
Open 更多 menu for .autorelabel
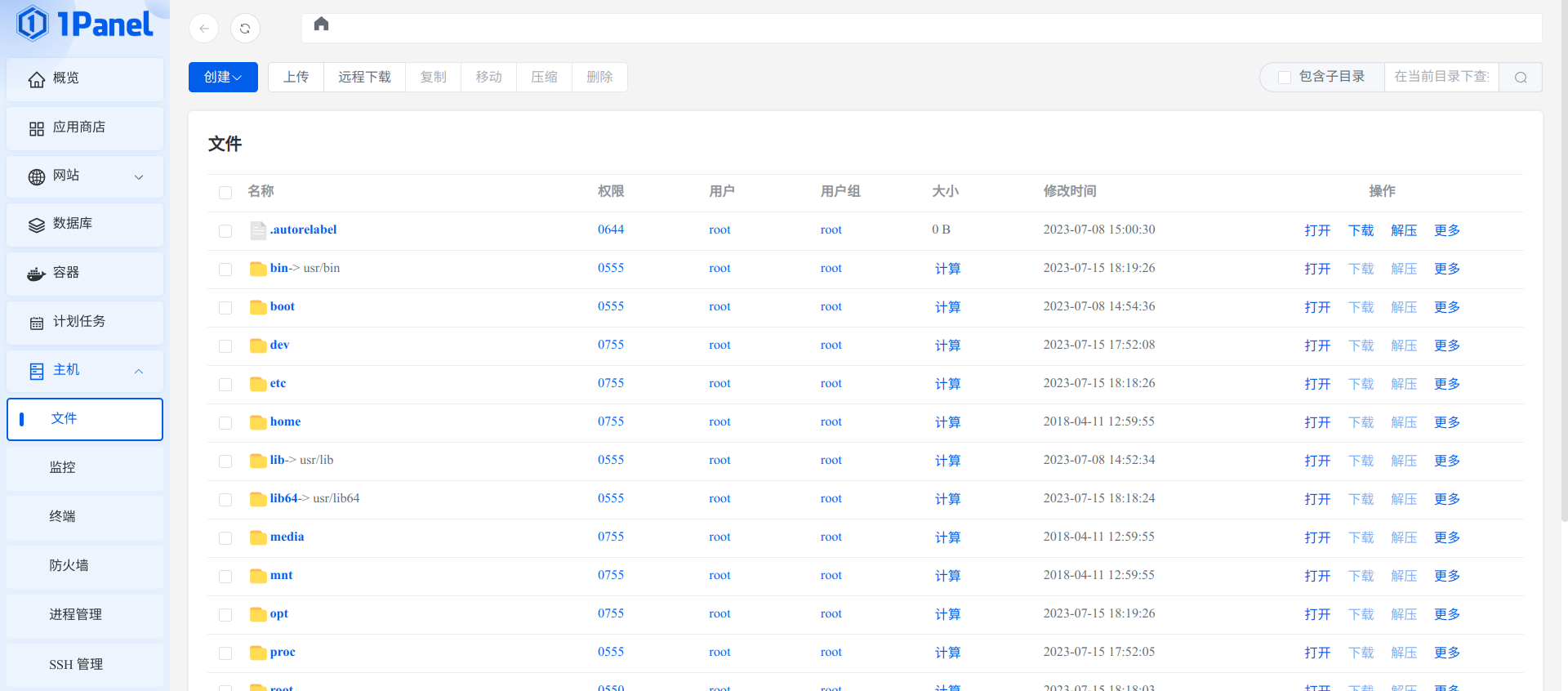tap(1447, 230)
